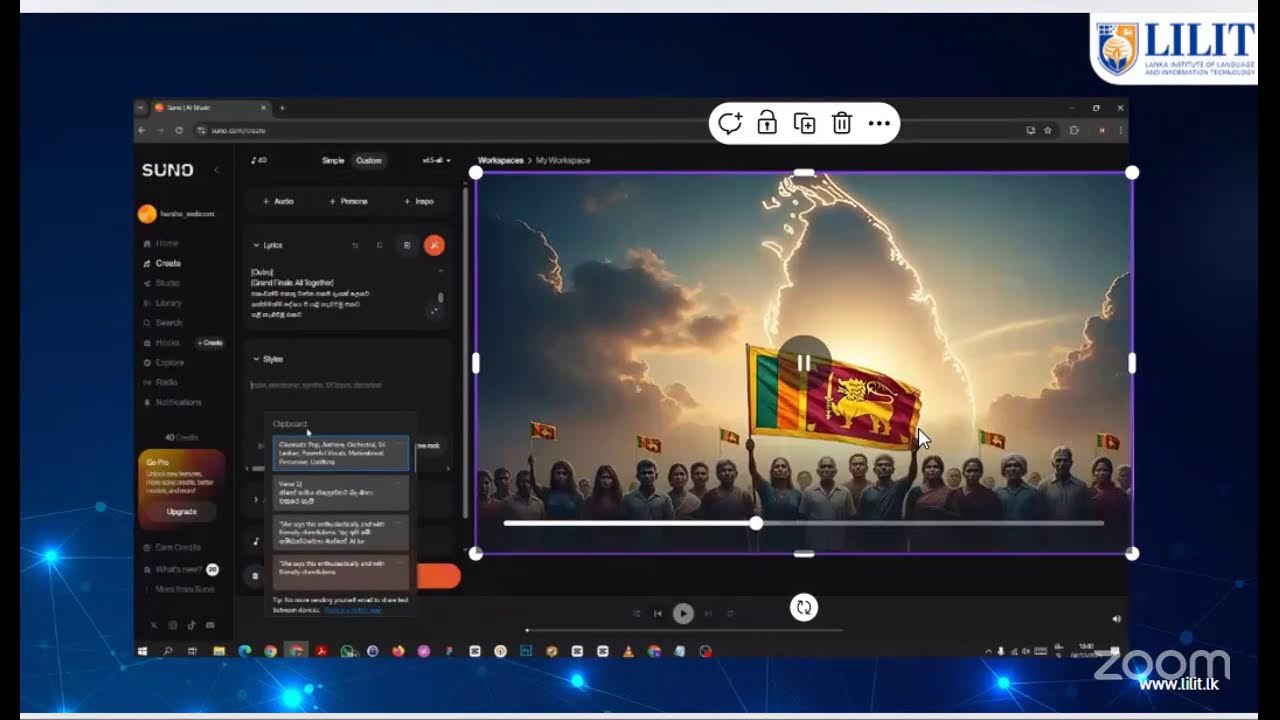Click the user profile avatar
This screenshot has width=1280, height=720.
click(x=147, y=214)
